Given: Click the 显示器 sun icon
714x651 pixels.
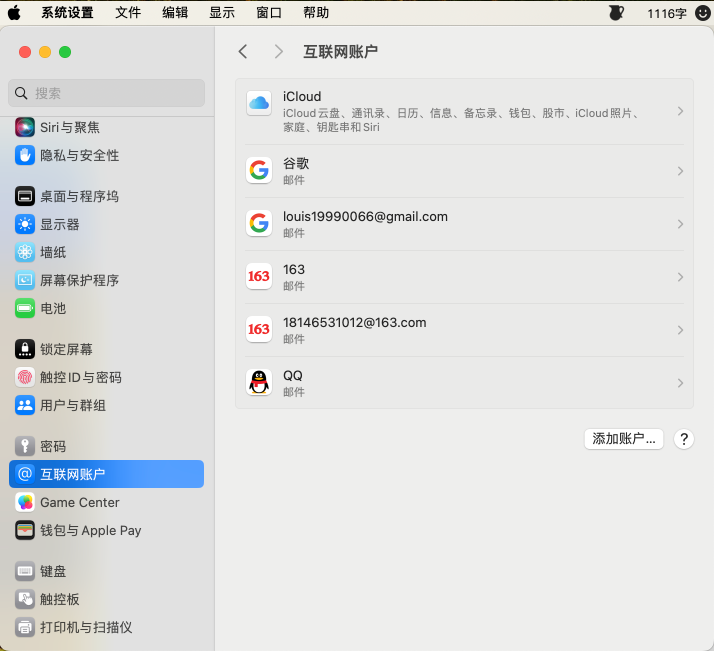Looking at the screenshot, I should coord(25,224).
